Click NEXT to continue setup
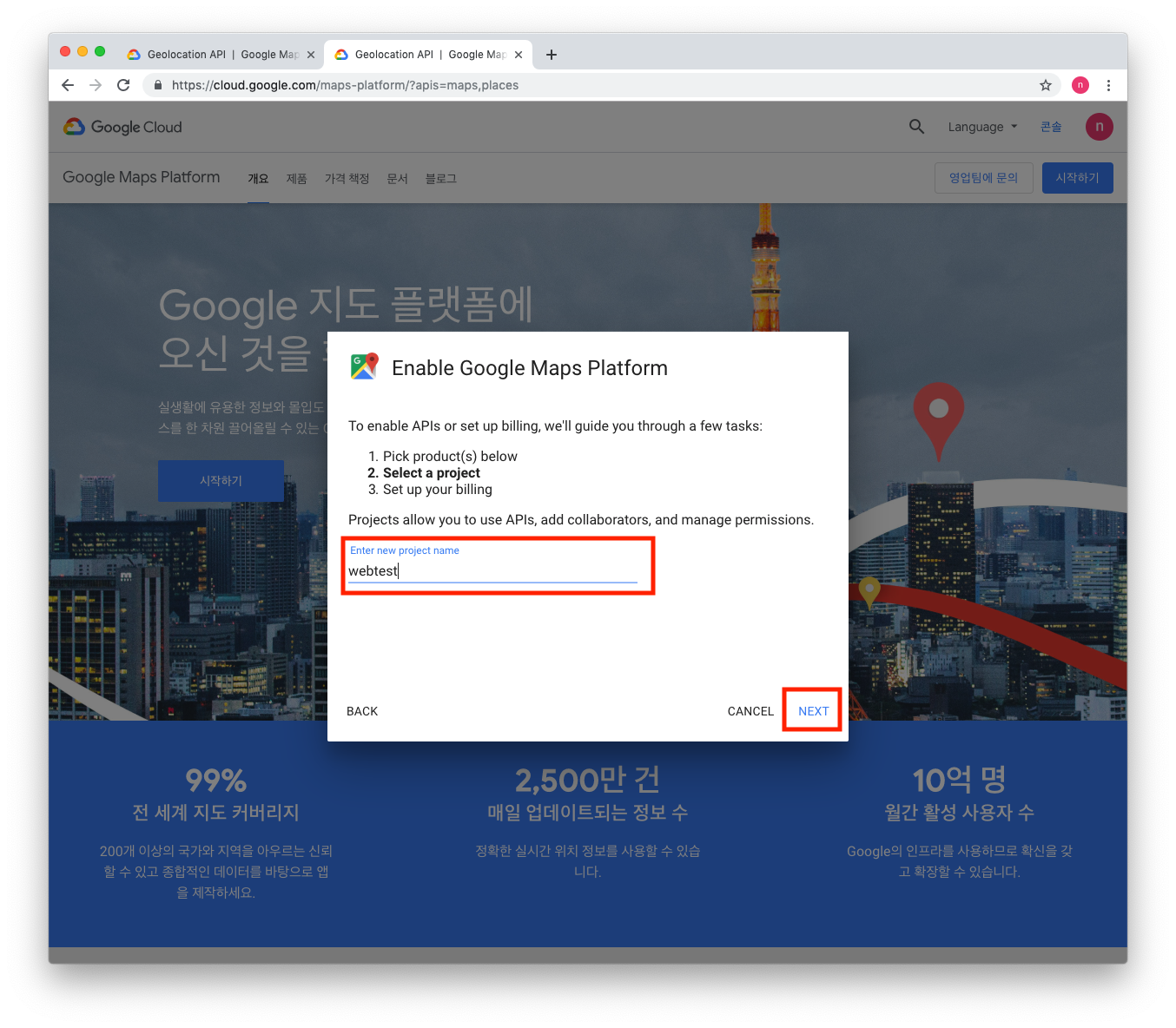The width and height of the screenshot is (1176, 1028). tap(814, 711)
